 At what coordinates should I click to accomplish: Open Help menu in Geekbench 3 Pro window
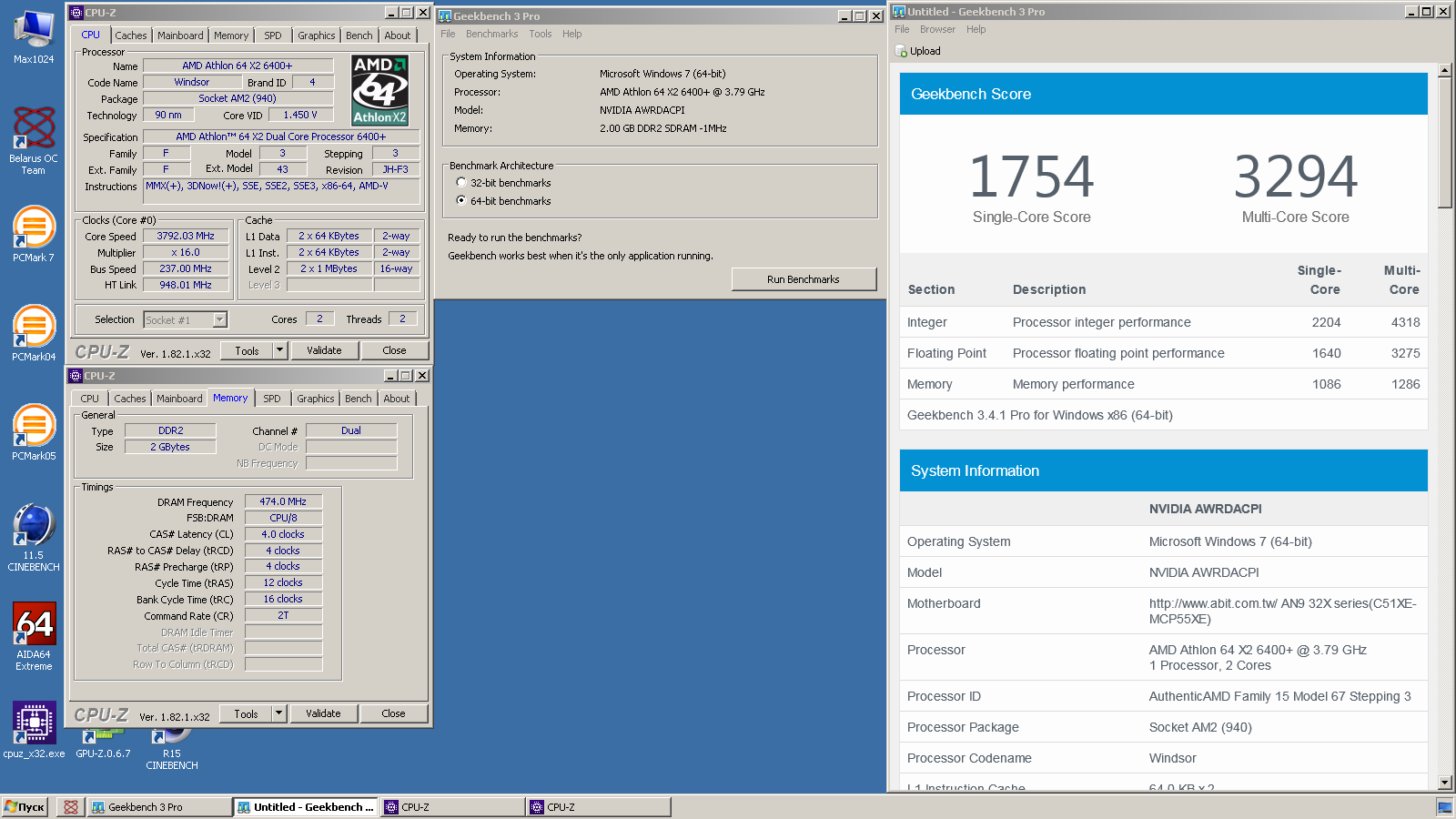tap(571, 34)
